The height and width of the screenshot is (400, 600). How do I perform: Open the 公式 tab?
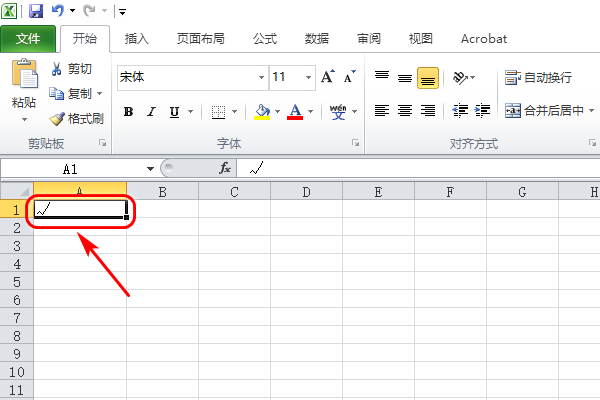tap(265, 39)
